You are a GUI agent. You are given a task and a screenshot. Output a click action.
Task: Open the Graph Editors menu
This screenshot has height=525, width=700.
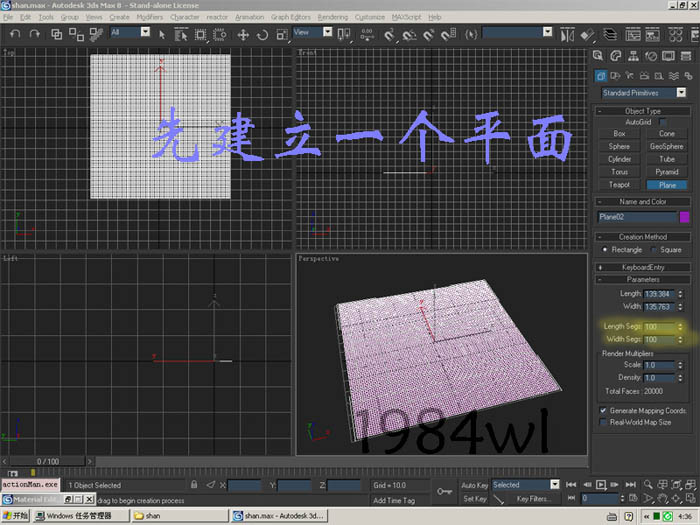[x=291, y=17]
